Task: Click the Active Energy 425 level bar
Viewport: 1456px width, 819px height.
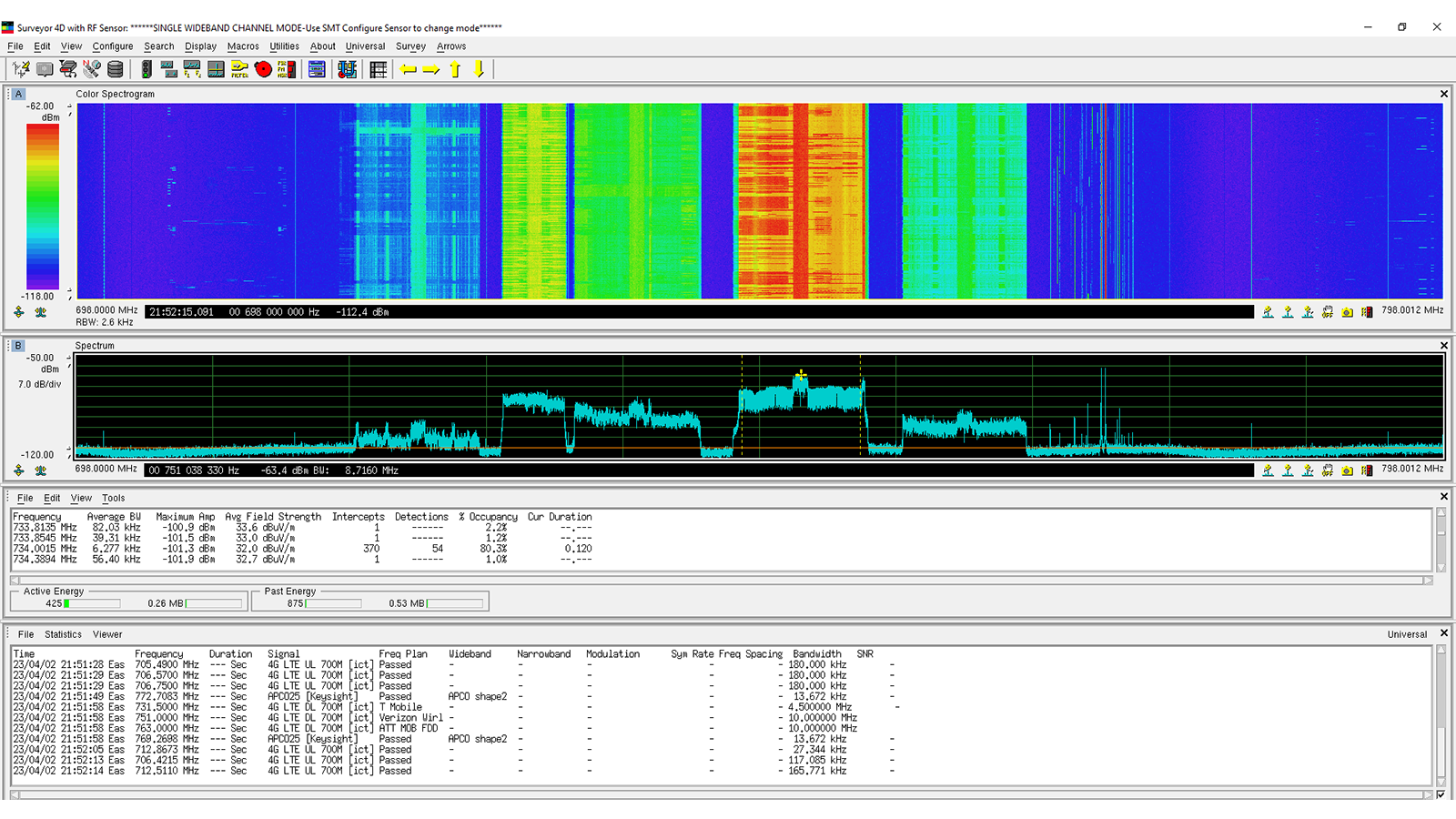Action: click(x=92, y=603)
